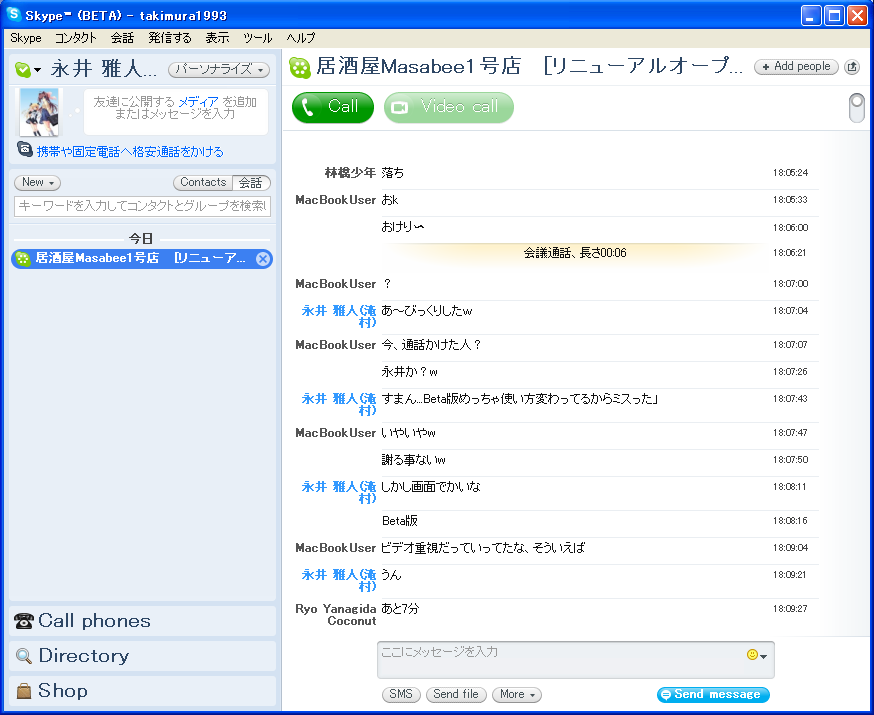Click the phone icon beside the cheap calls link

tap(25, 149)
